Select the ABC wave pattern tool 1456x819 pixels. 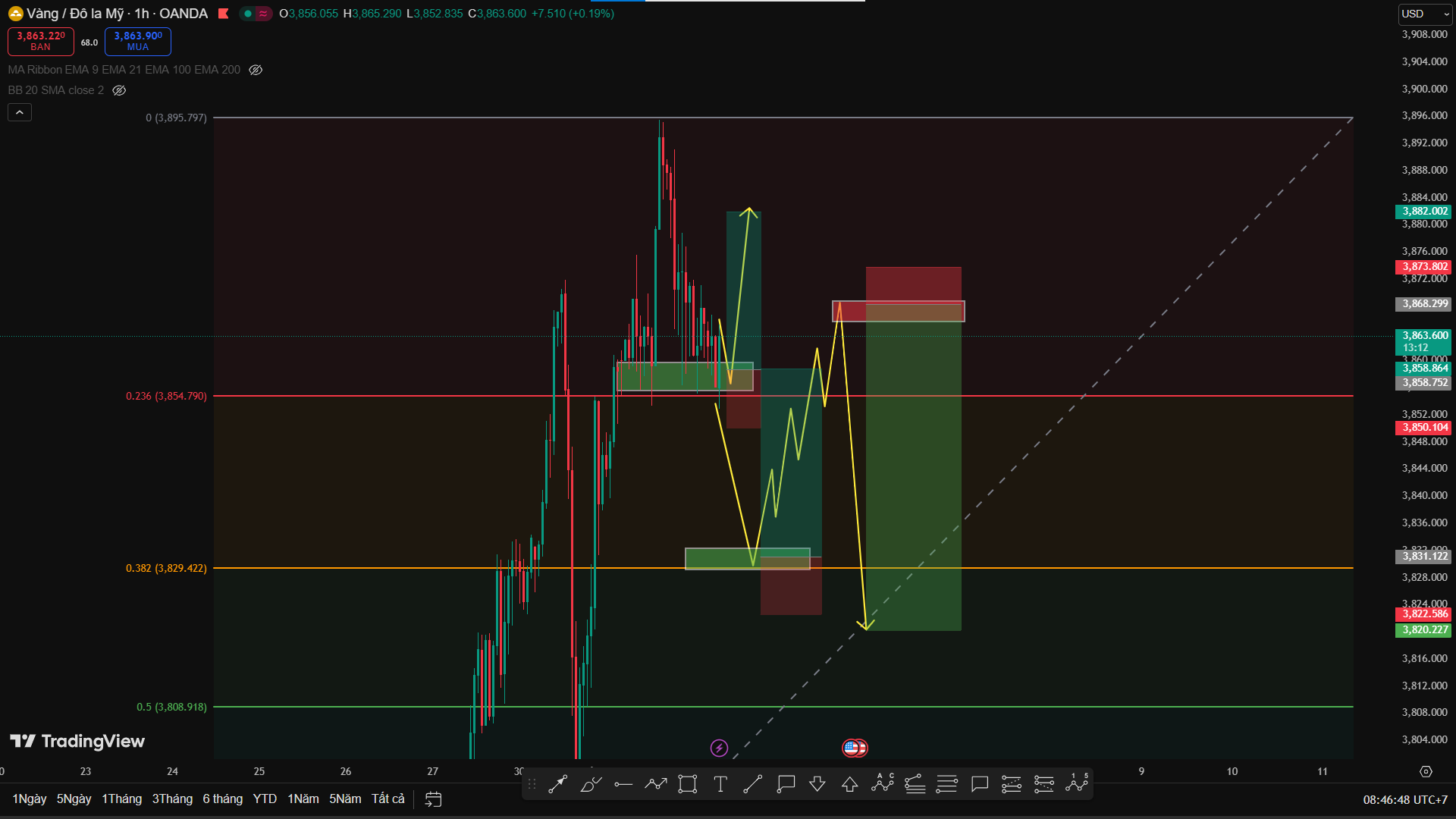coord(883,783)
